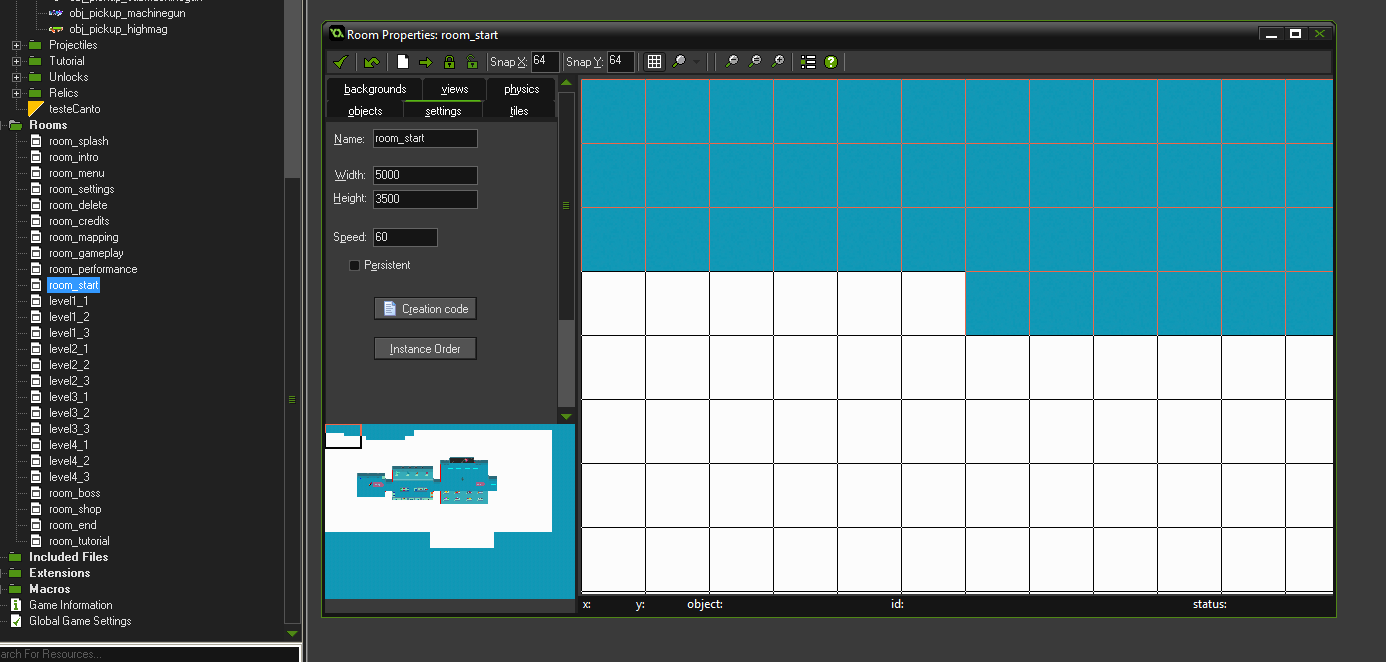Enable the Persistent checkbox
Image resolution: width=1386 pixels, height=662 pixels.
pos(354,265)
